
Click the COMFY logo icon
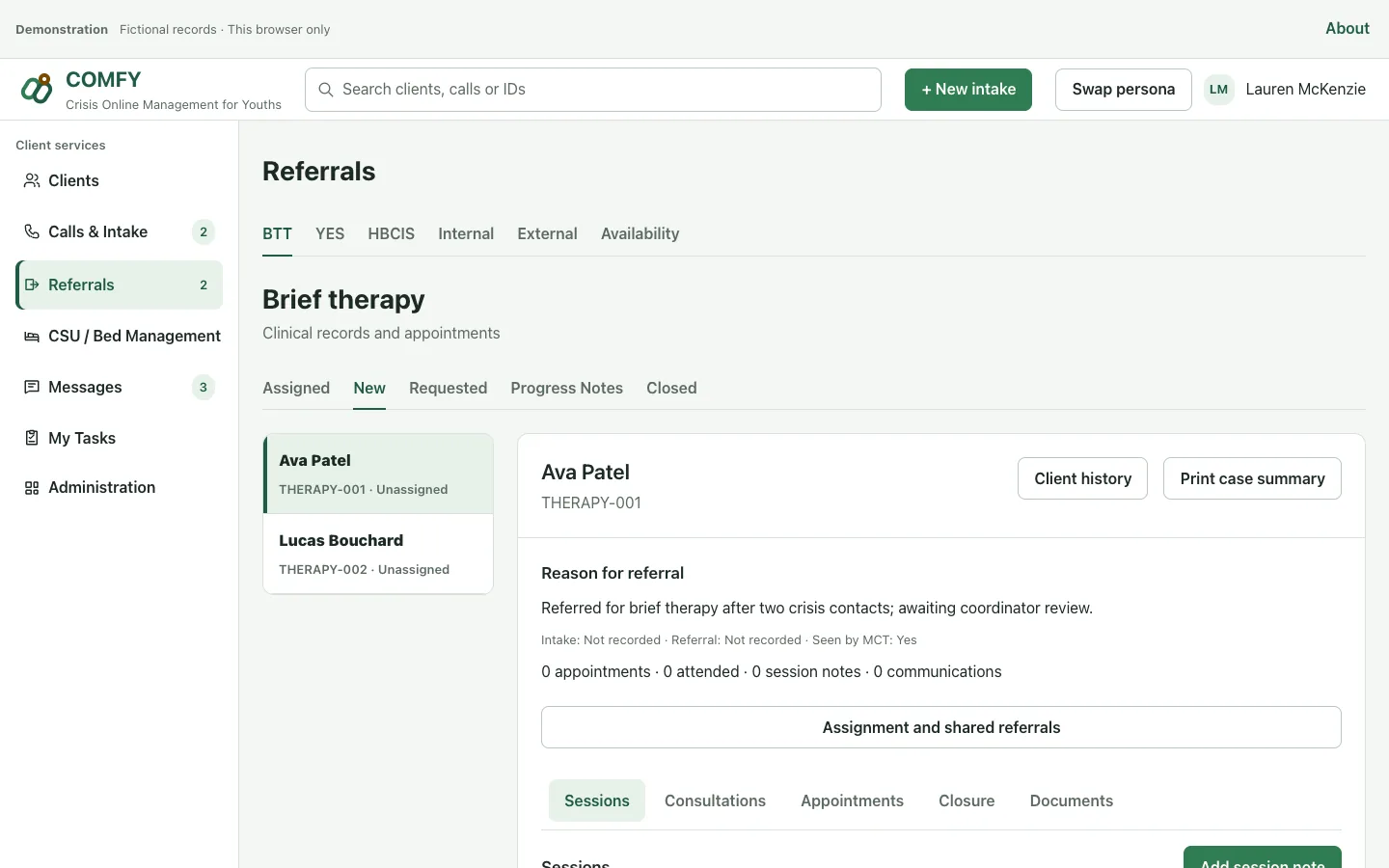(x=37, y=89)
